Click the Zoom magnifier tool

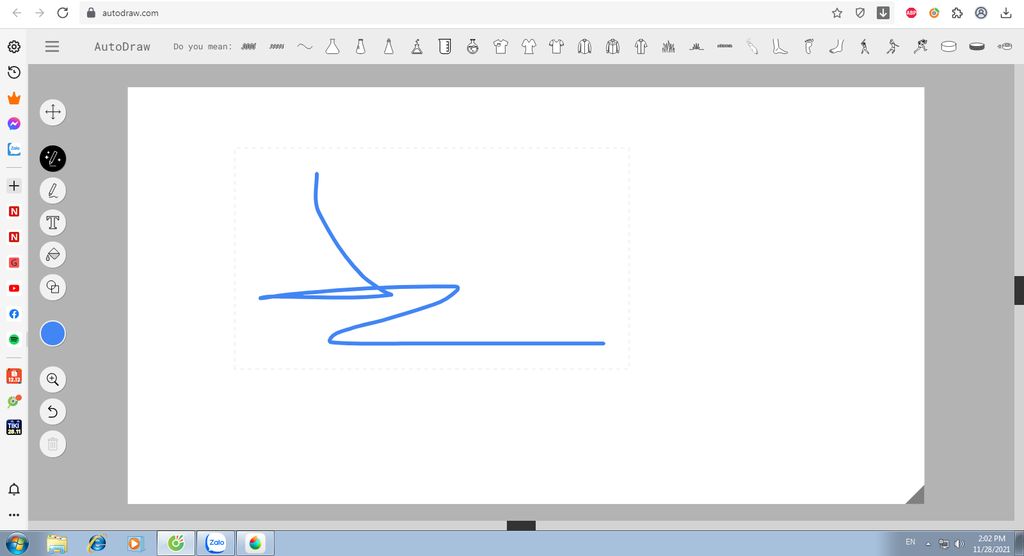[x=53, y=380]
